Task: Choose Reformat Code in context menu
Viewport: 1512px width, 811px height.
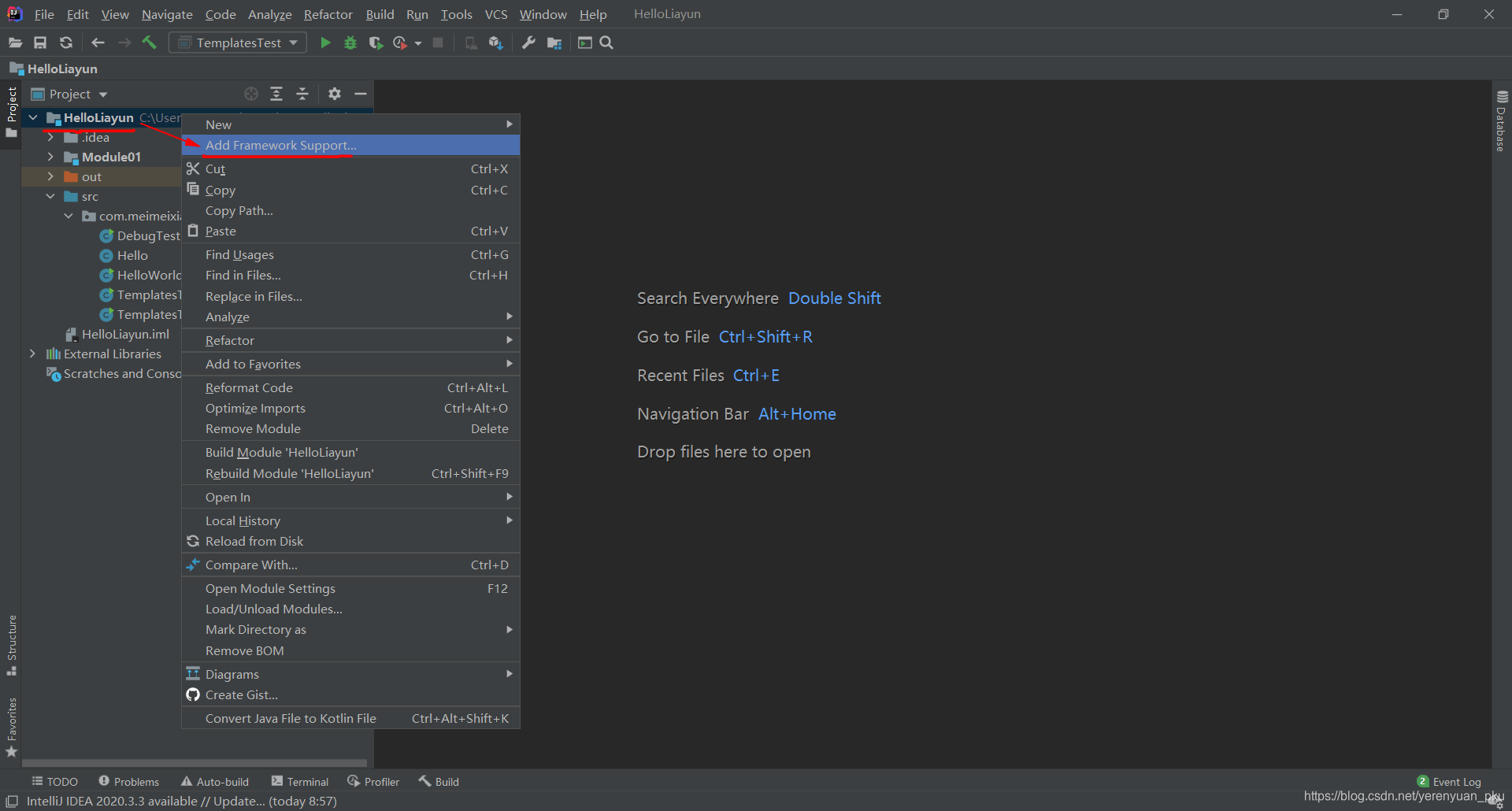Action: [350, 387]
